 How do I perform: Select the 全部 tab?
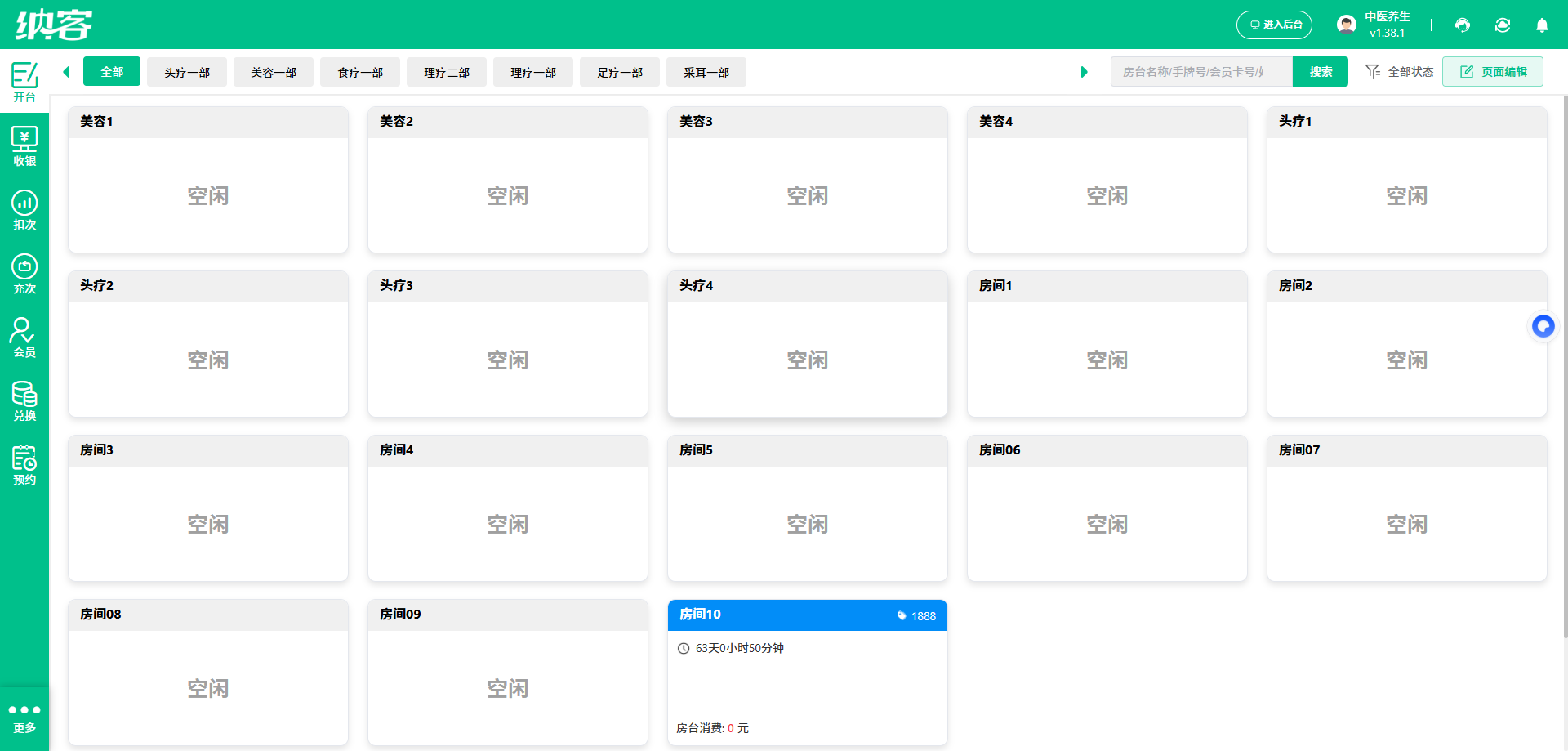point(112,72)
